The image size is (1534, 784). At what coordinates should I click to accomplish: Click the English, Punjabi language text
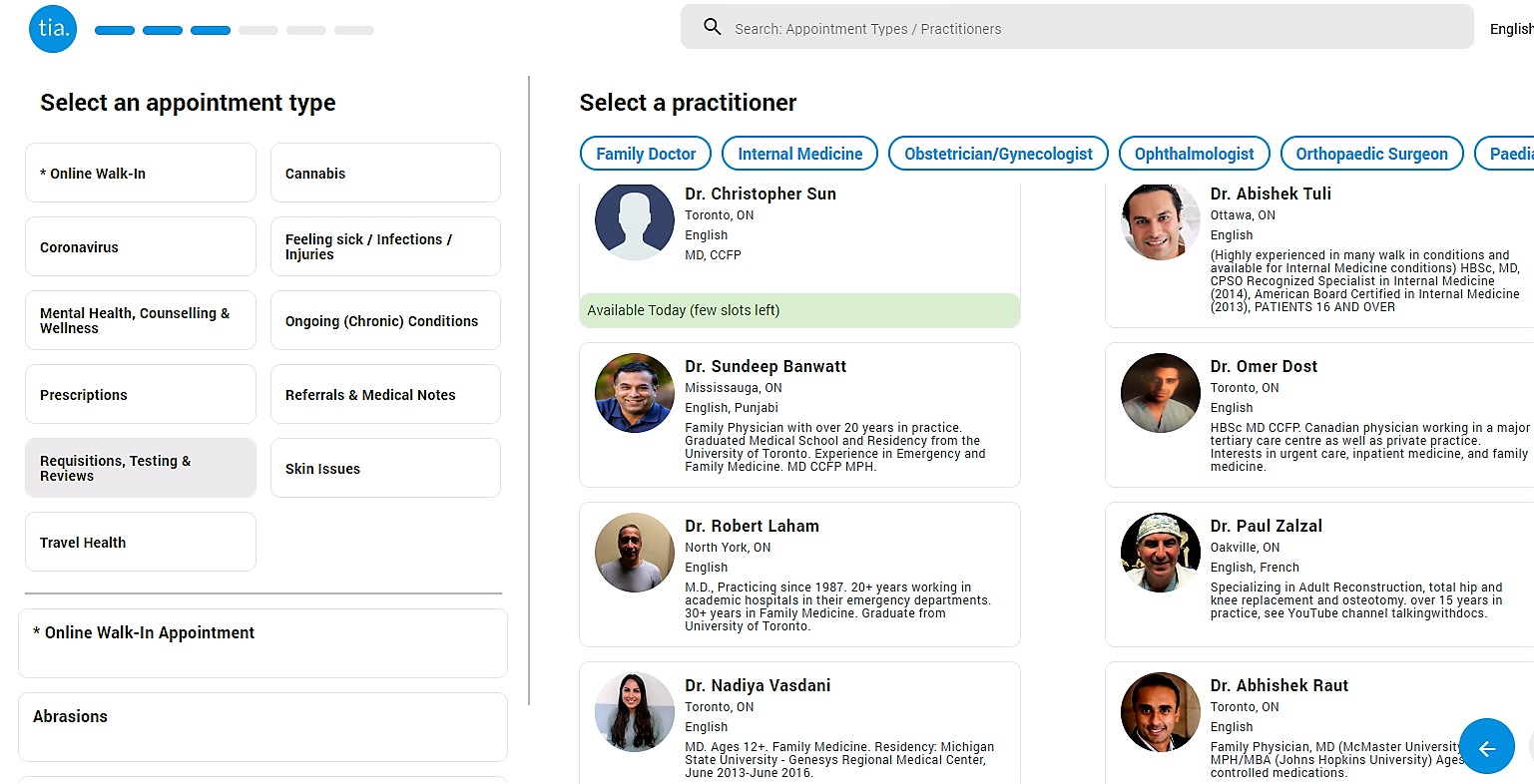tap(732, 408)
